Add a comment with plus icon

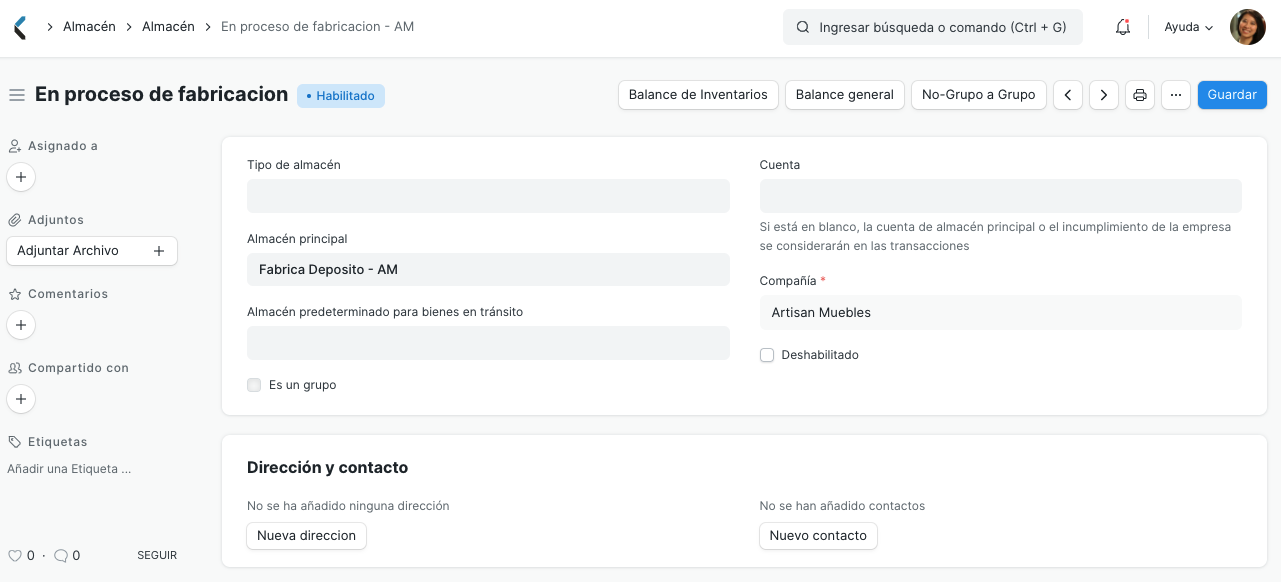click(21, 325)
